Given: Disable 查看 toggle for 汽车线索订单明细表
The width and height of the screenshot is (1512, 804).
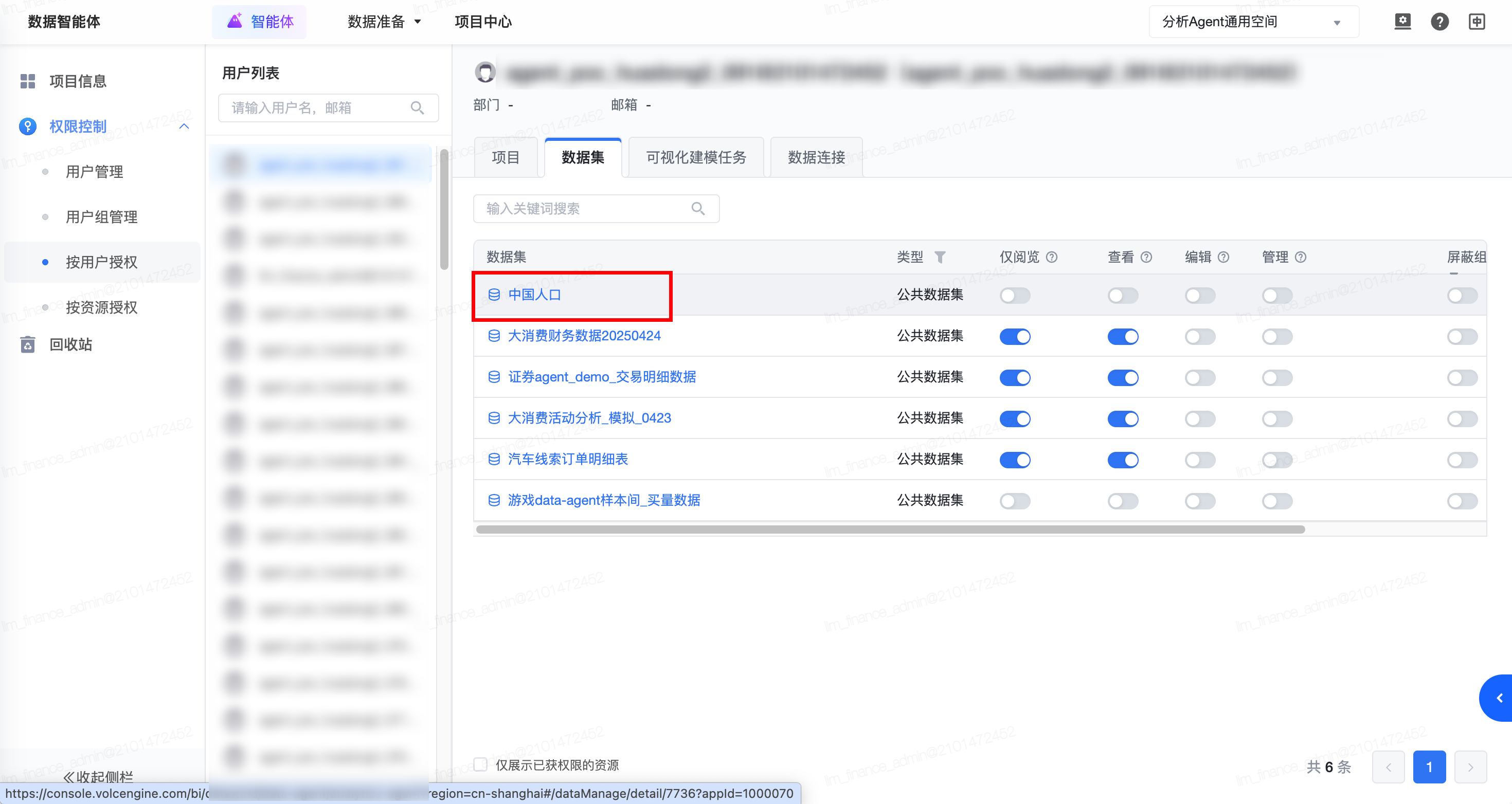Looking at the screenshot, I should point(1122,460).
